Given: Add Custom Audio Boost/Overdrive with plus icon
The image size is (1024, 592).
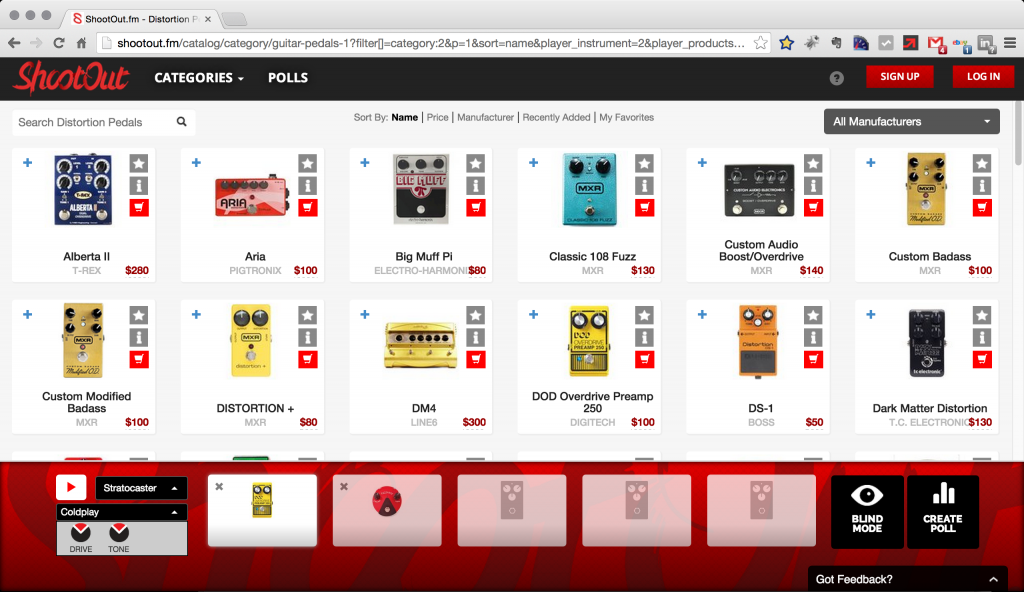Looking at the screenshot, I should click(702, 163).
